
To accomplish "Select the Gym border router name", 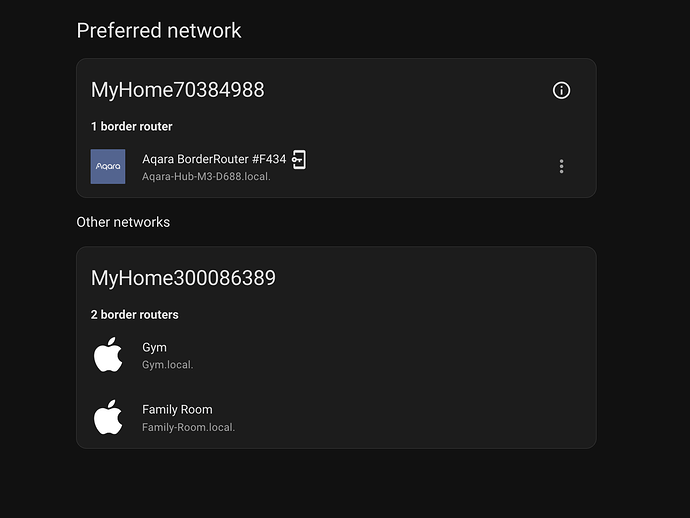I will tap(154, 347).
